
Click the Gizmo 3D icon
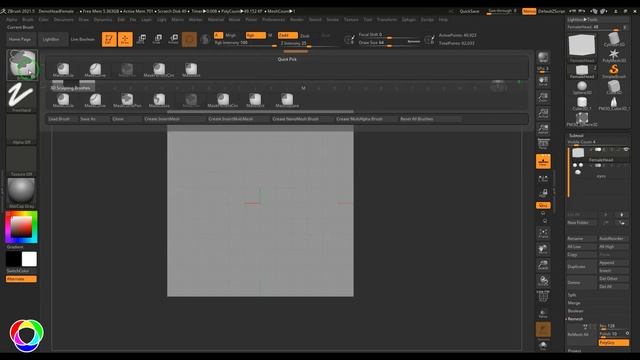pos(189,39)
